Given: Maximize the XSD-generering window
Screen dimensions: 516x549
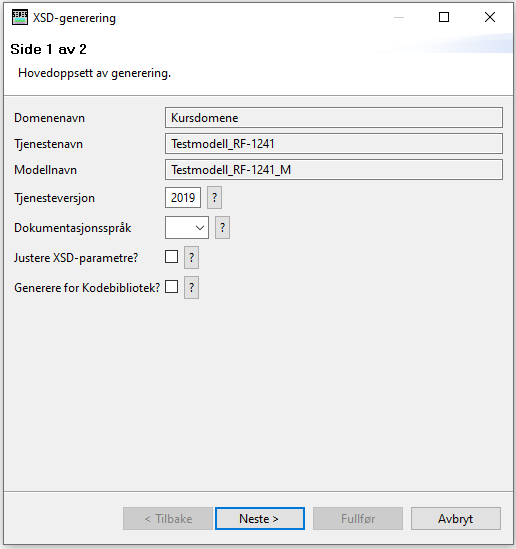Looking at the screenshot, I should coord(444,17).
